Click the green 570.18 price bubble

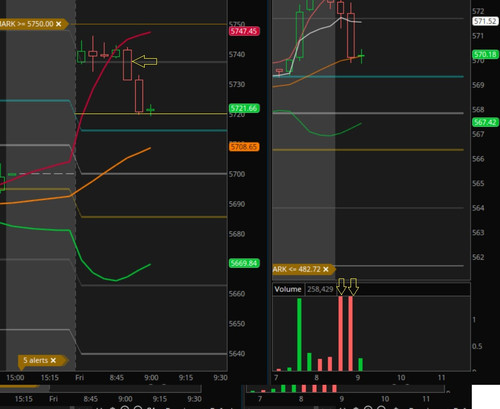click(x=485, y=54)
